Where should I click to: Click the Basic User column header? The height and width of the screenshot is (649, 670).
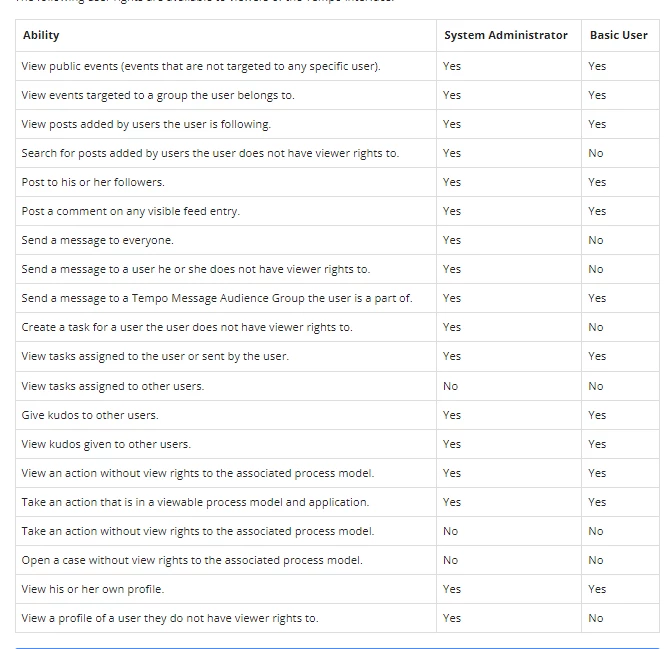point(619,35)
